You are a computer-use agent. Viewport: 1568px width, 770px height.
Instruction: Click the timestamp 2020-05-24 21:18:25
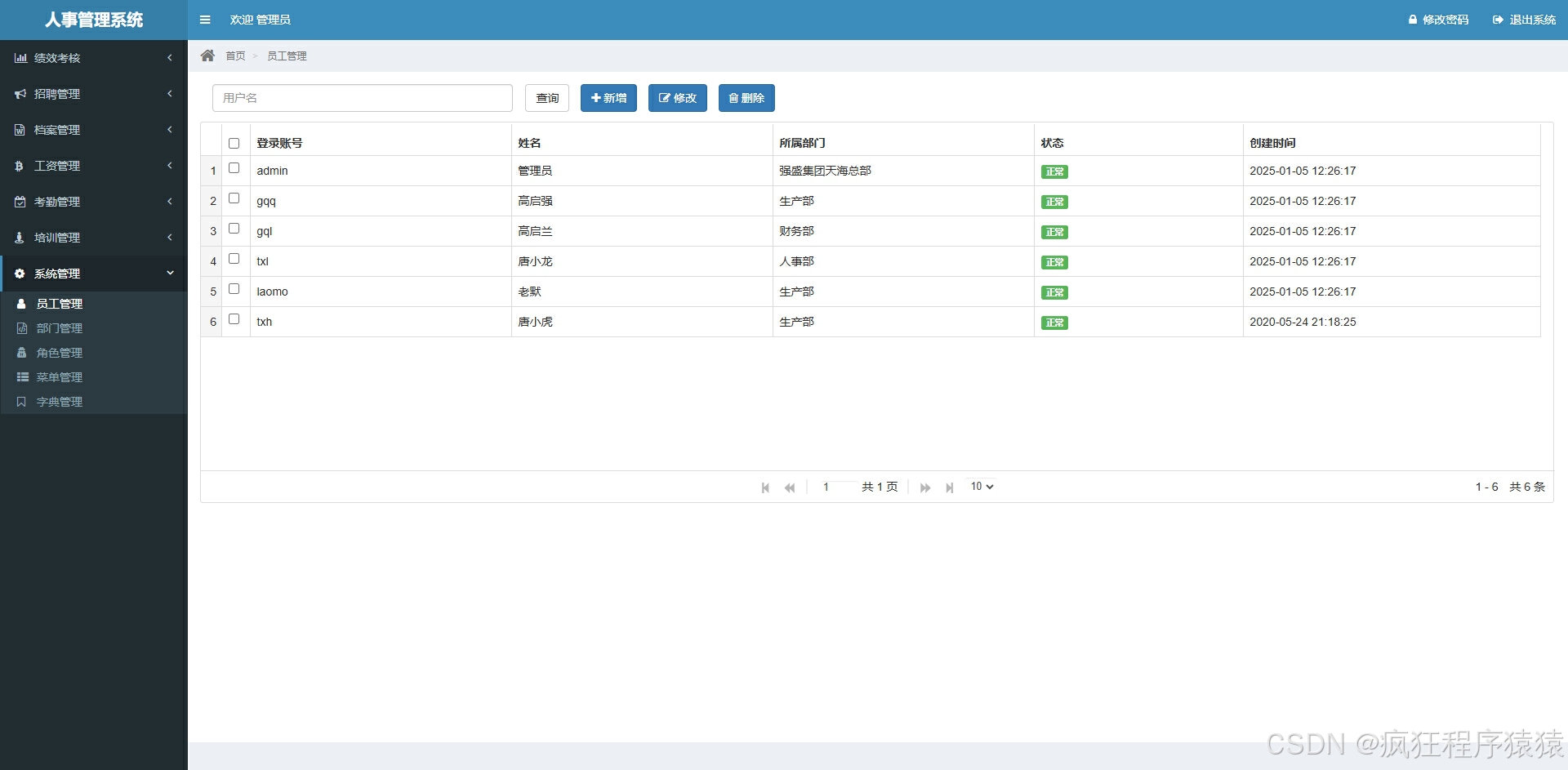(x=1303, y=322)
